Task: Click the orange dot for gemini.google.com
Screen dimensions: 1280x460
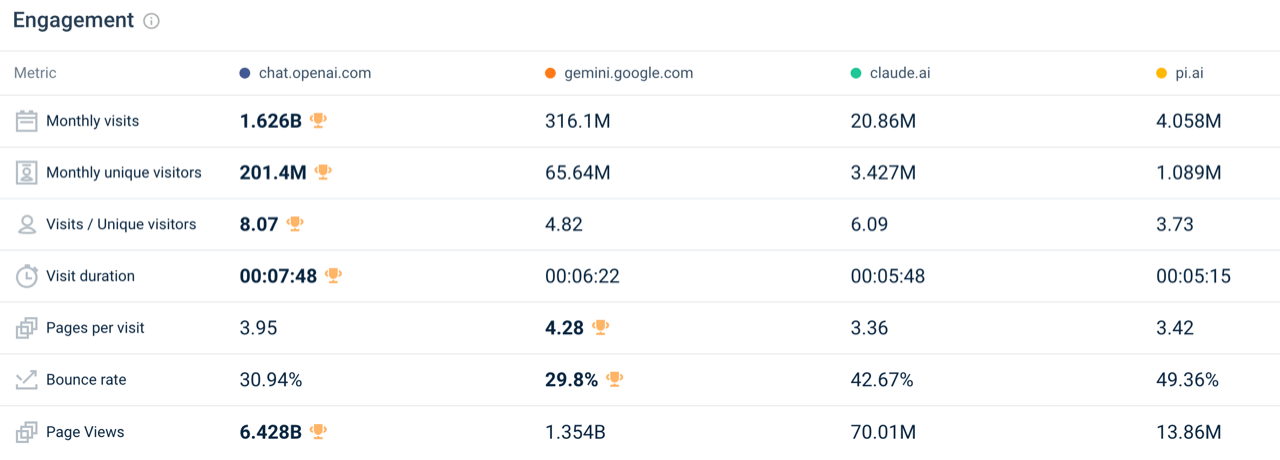Action: point(550,73)
